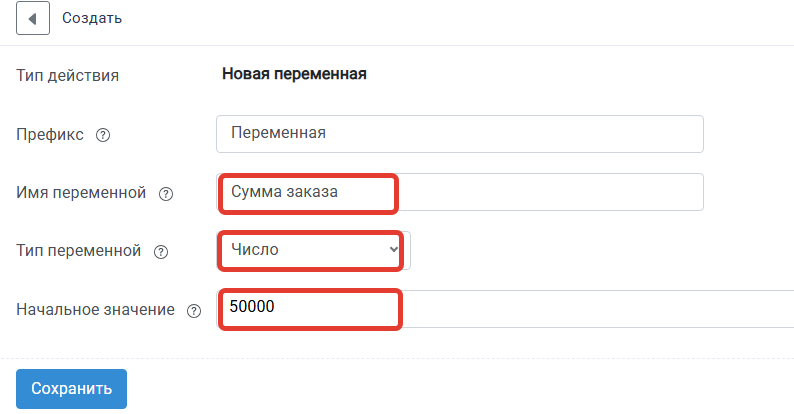Open the Тип переменной dropdown

pos(313,251)
